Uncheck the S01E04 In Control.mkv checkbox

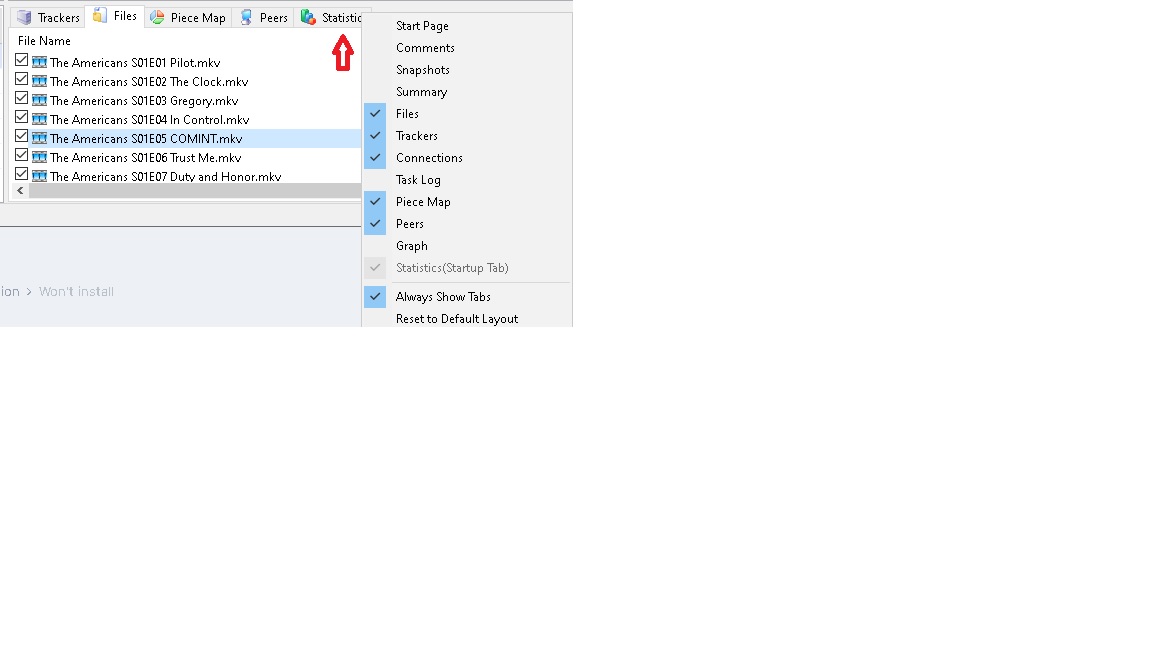tap(21, 118)
